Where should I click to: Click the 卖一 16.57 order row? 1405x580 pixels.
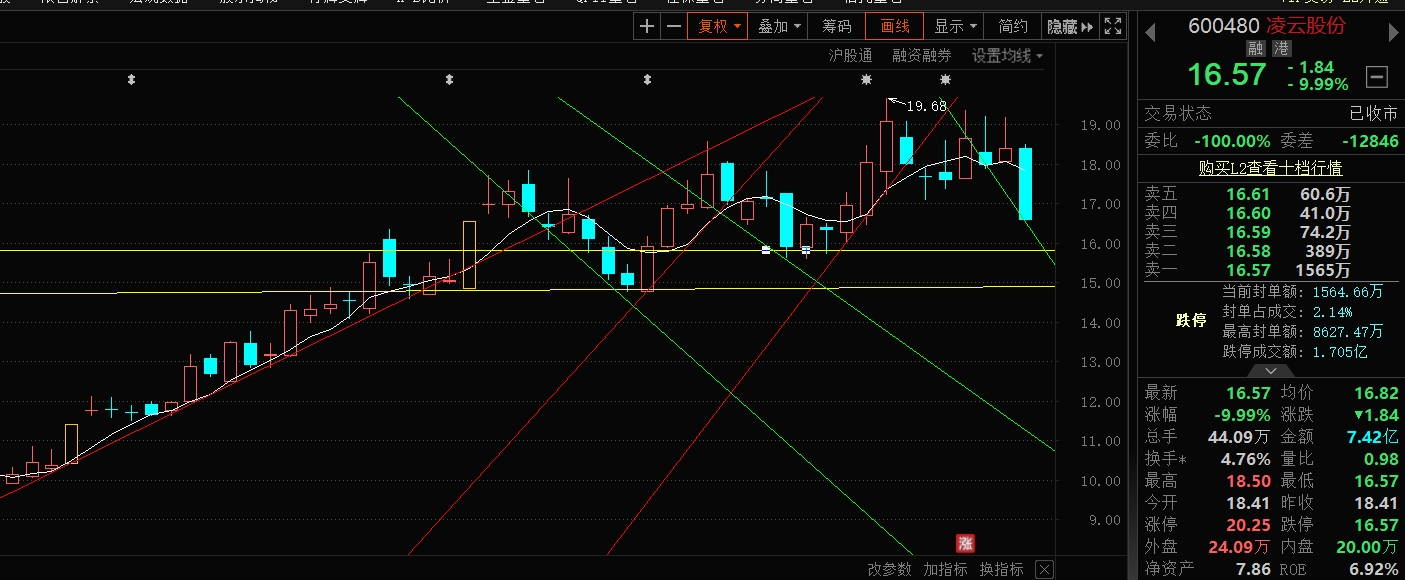point(1271,270)
